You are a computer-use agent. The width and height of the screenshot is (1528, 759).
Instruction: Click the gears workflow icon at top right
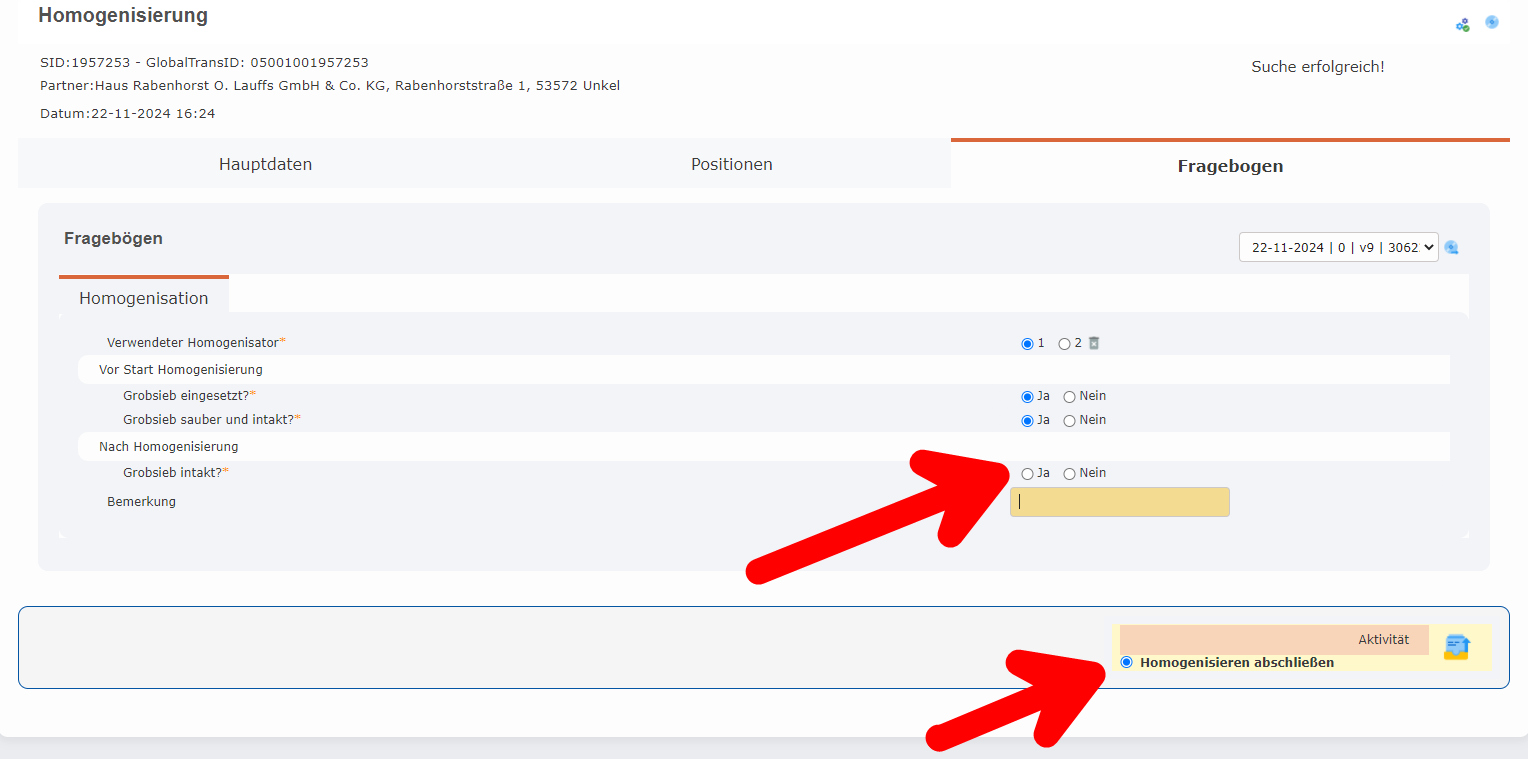(1462, 25)
